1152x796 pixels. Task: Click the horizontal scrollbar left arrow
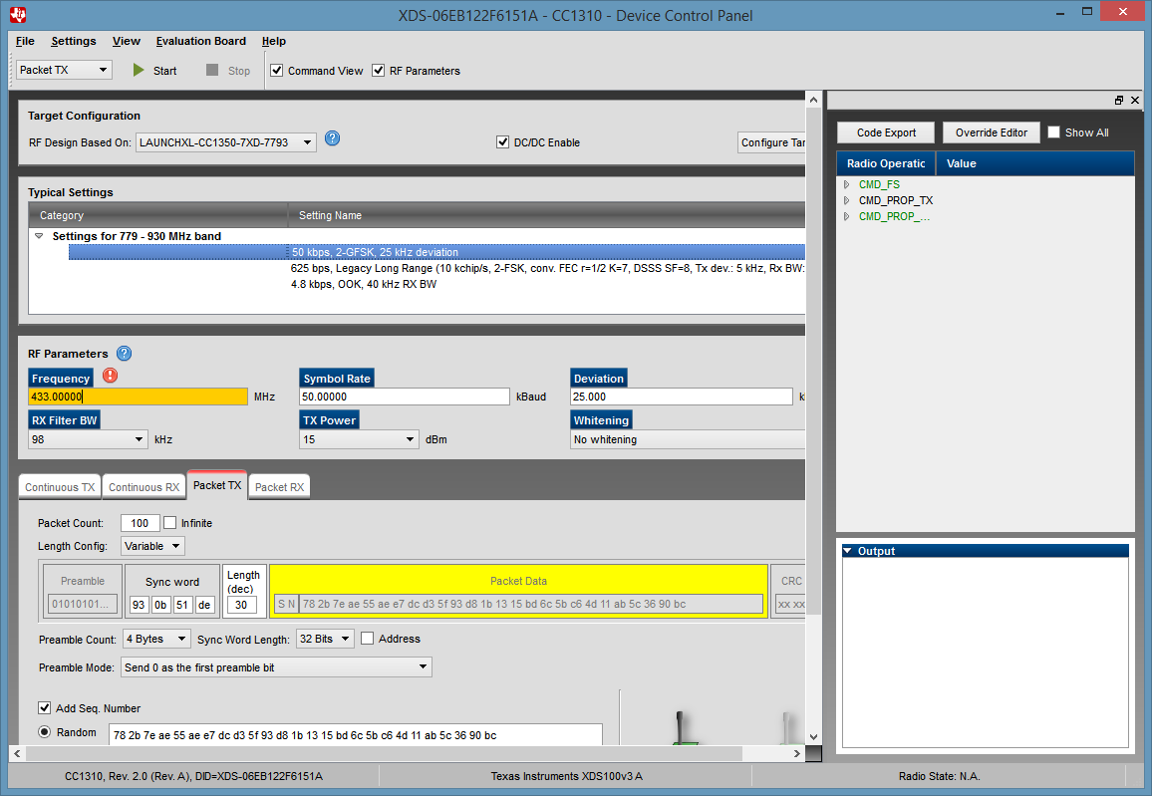[x=17, y=753]
